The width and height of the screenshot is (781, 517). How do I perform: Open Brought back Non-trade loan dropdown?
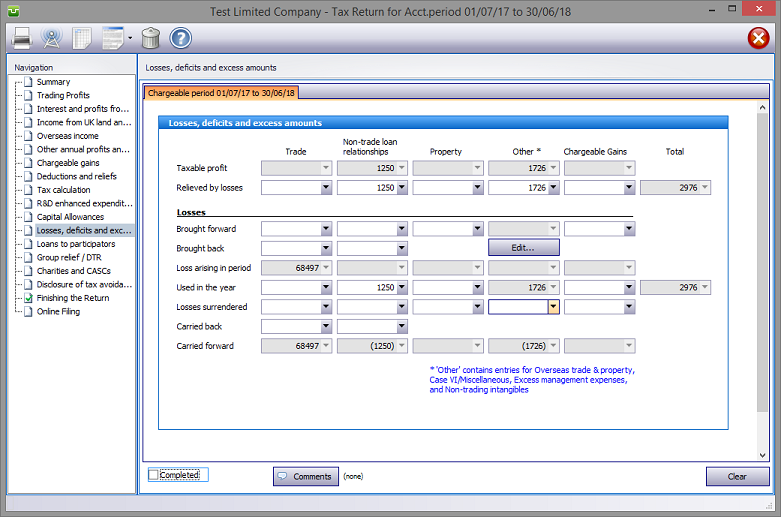[401, 248]
